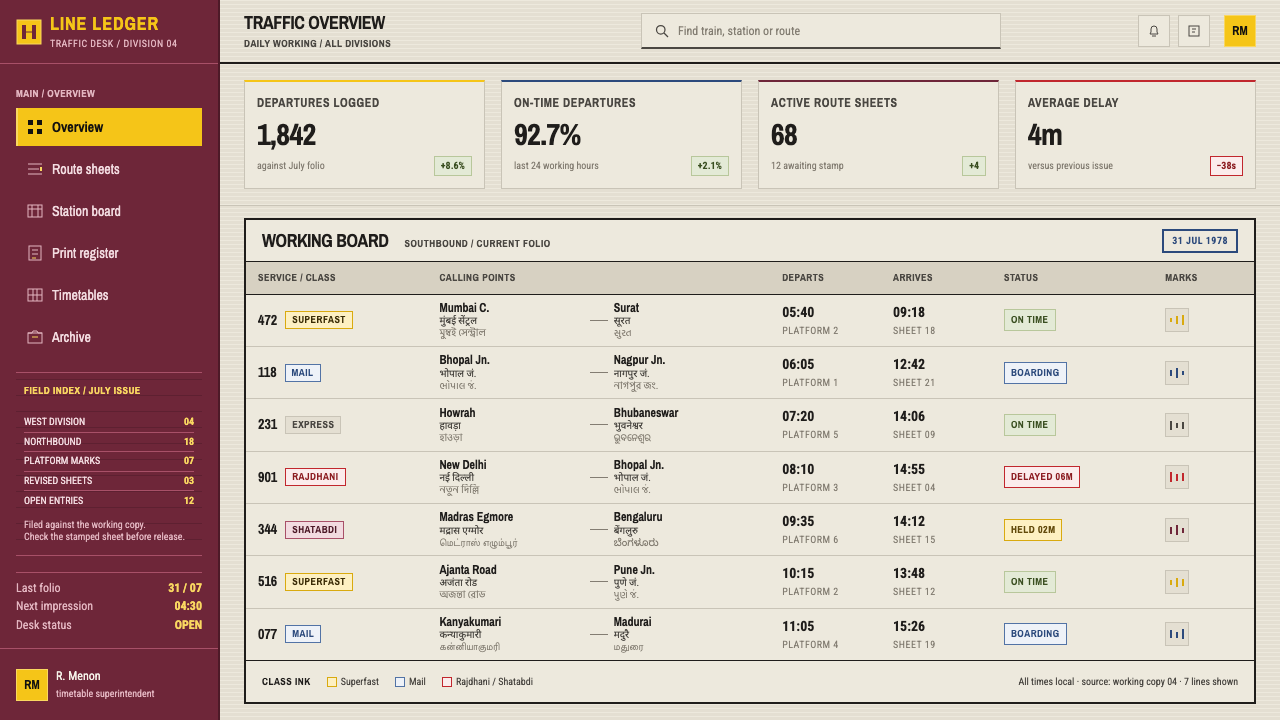Click the NORTHBOUND field index row

(x=109, y=442)
